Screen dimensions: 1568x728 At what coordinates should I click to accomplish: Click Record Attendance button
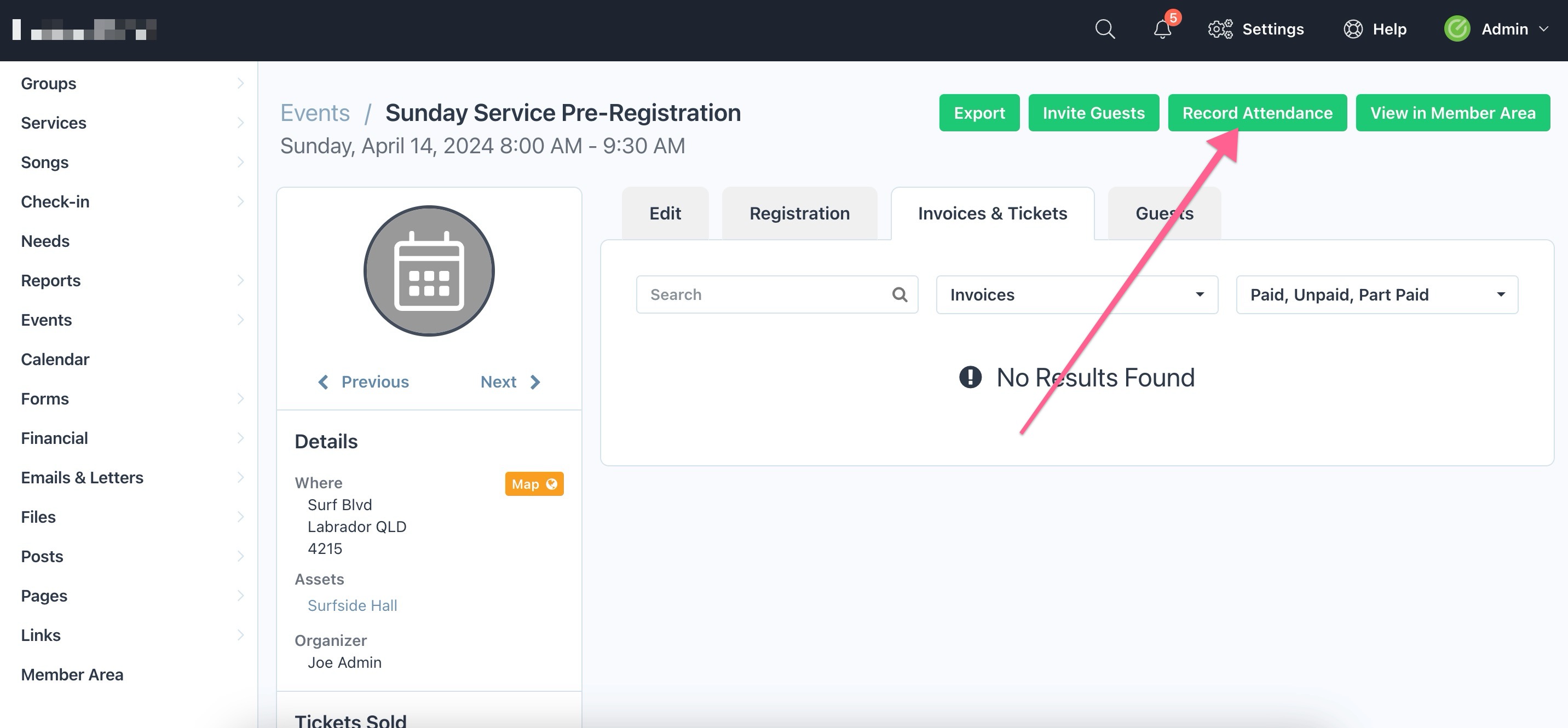tap(1257, 113)
